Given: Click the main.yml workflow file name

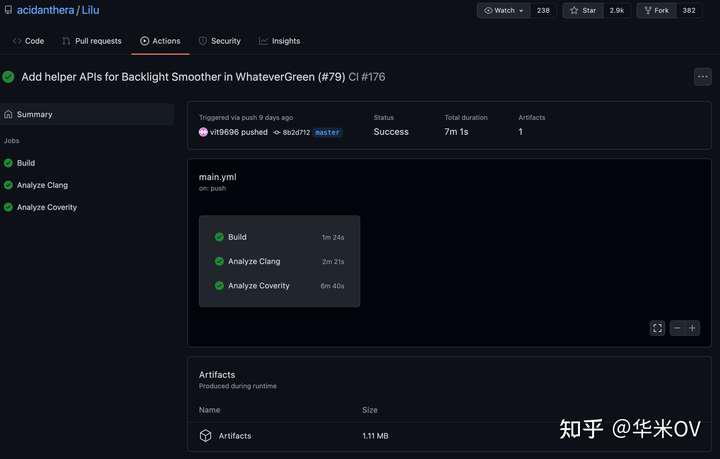Looking at the screenshot, I should tap(218, 177).
